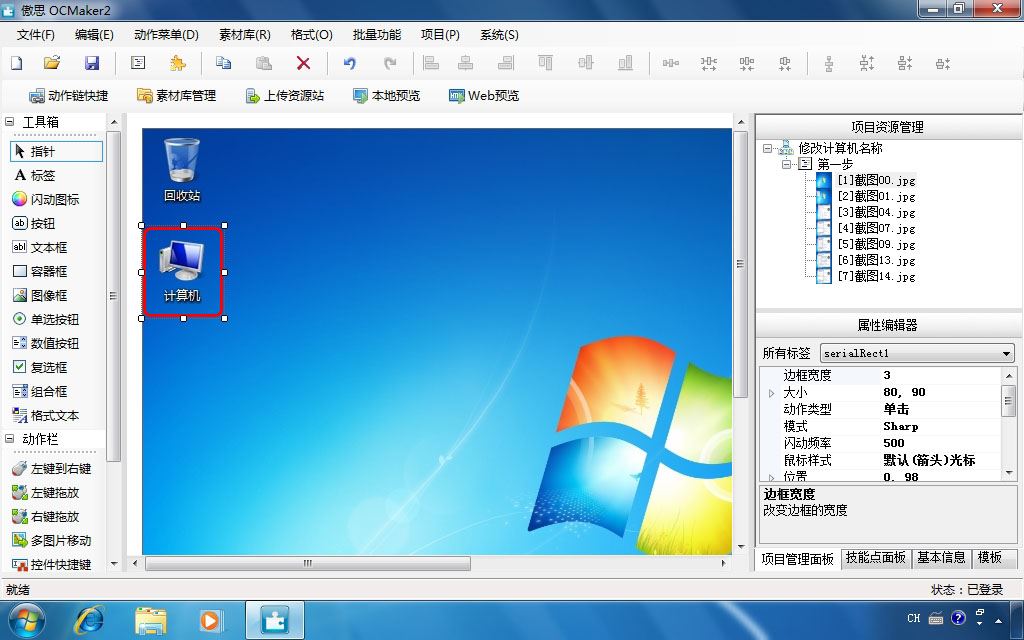Select the 复选框 checkbox tool

pyautogui.click(x=40, y=367)
